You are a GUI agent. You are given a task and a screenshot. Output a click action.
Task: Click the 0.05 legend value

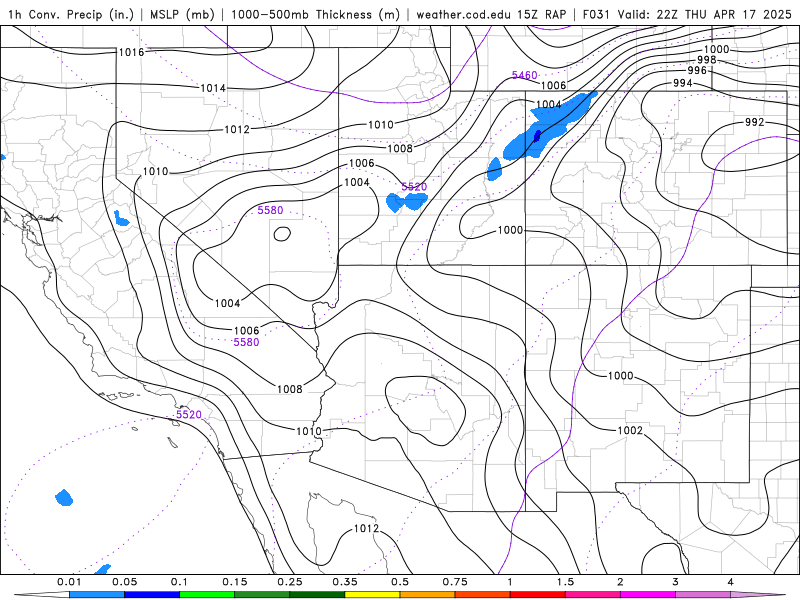point(124,582)
